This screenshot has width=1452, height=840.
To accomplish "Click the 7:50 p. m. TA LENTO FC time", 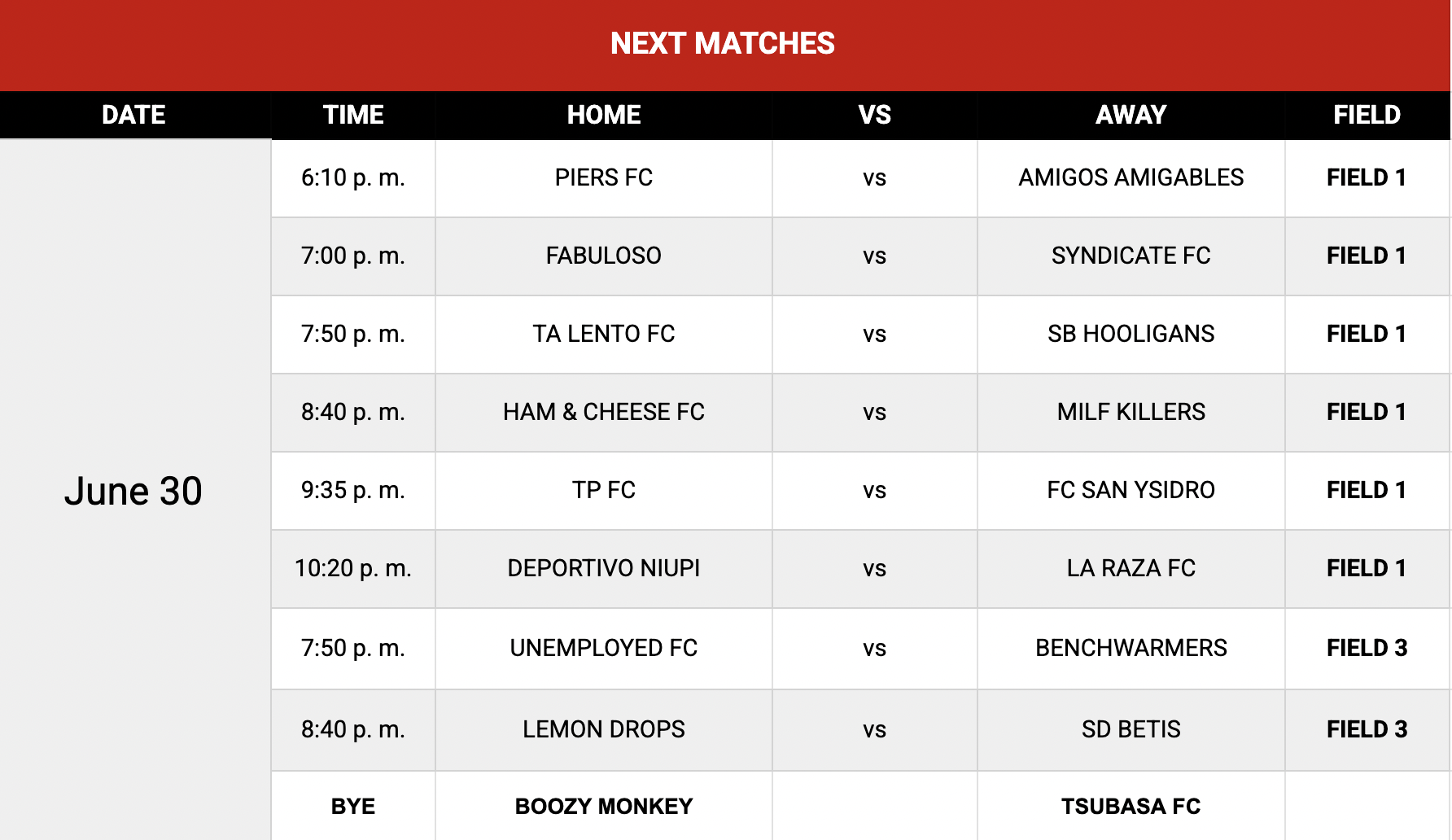I will click(x=353, y=335).
